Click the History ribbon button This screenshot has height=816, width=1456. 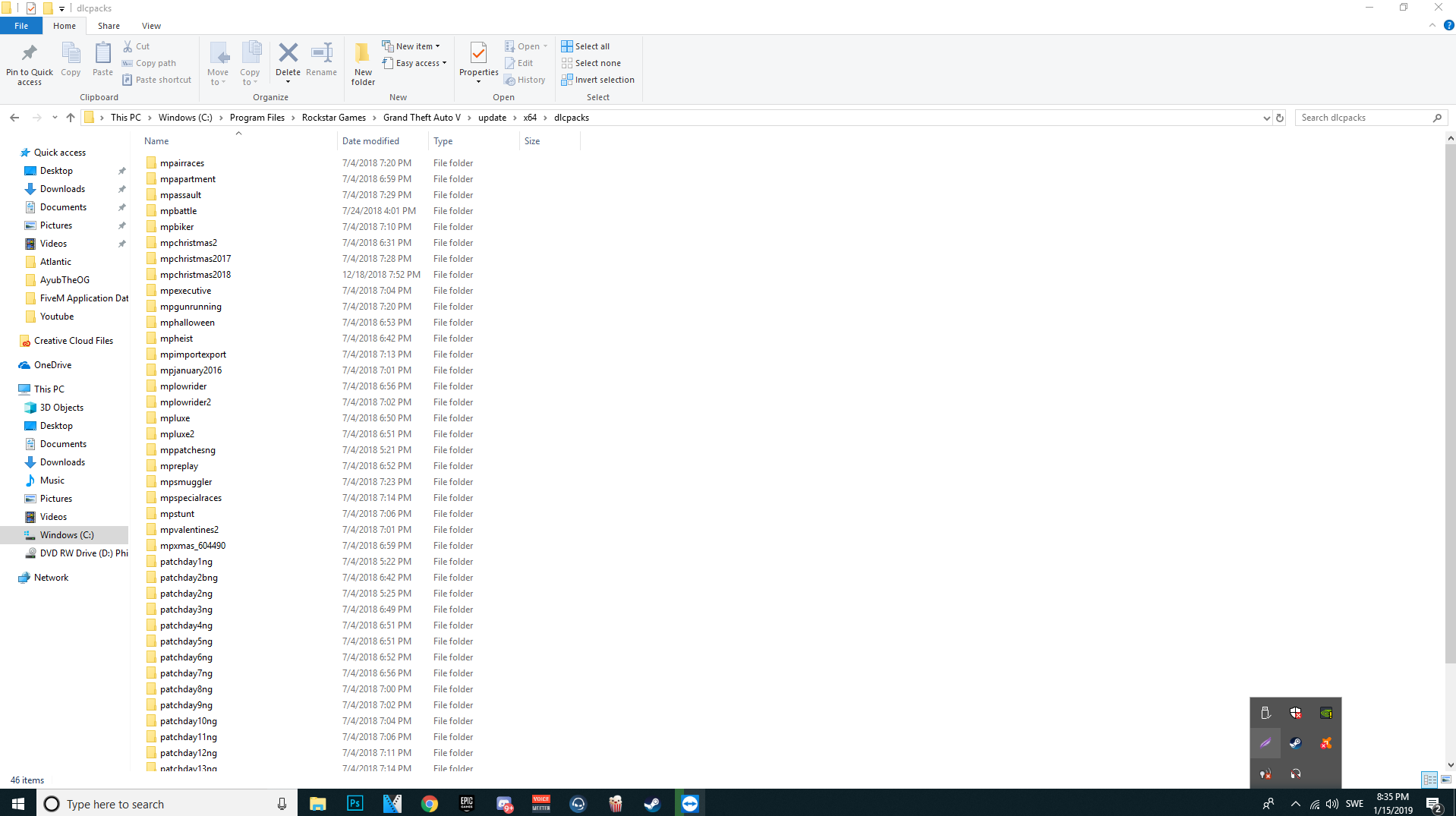pos(525,80)
